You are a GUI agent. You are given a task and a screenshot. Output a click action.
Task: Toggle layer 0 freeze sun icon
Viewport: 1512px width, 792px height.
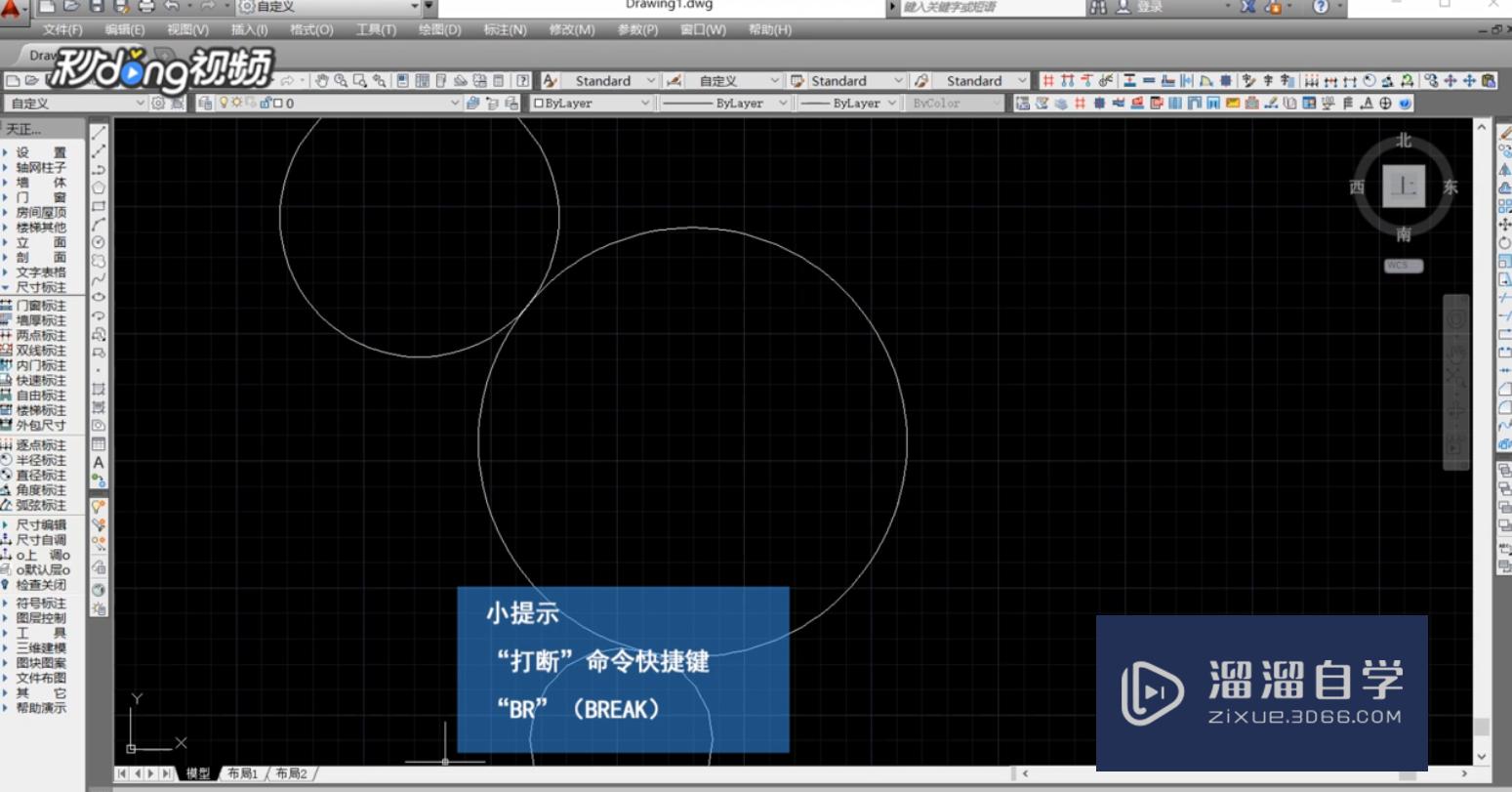[x=236, y=103]
